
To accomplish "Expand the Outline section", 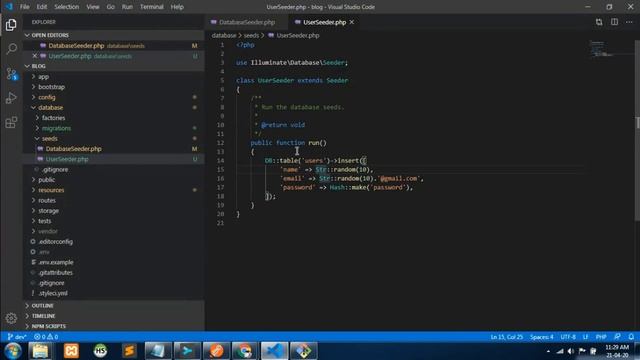I will [x=113, y=306].
